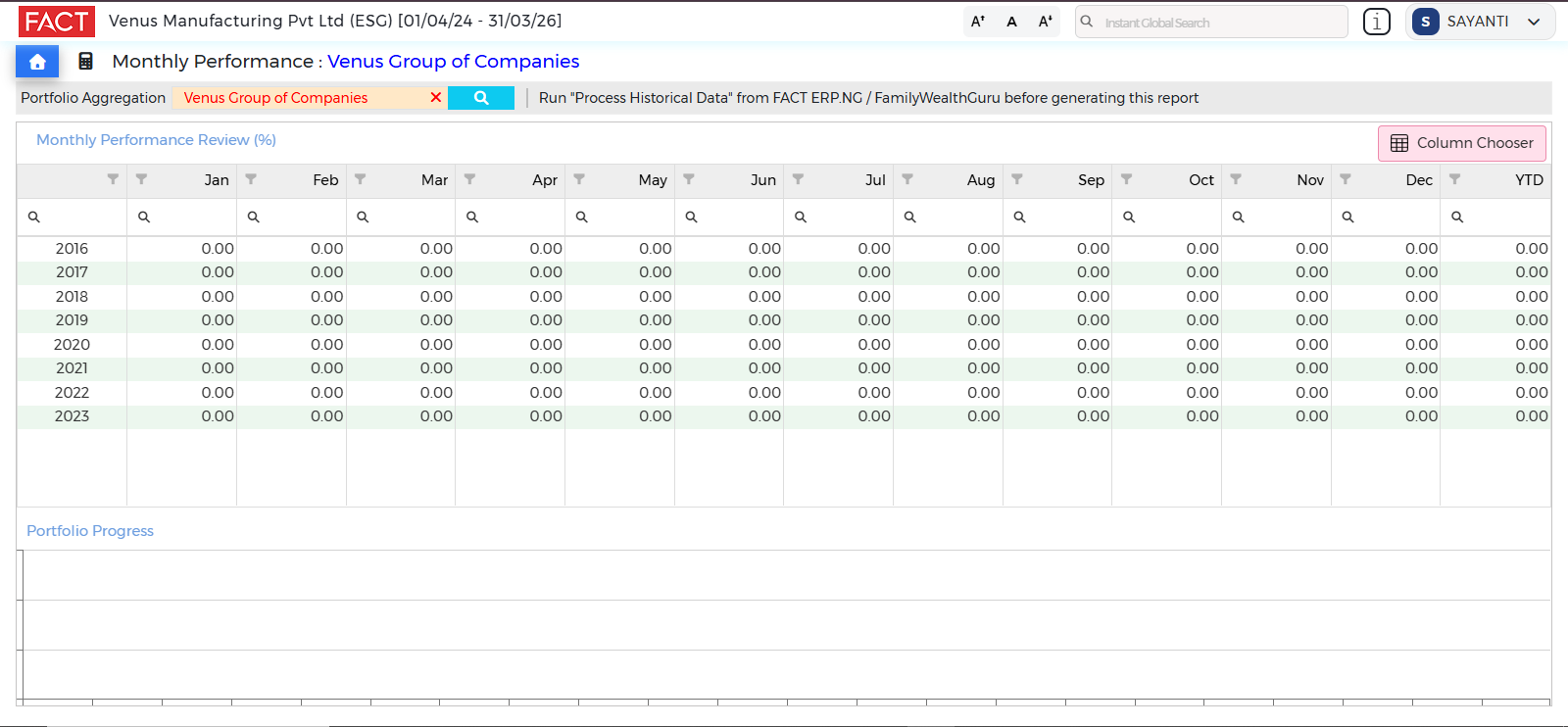Click the year column search filter box
Screen dimensions: 1568x727
tap(72, 217)
